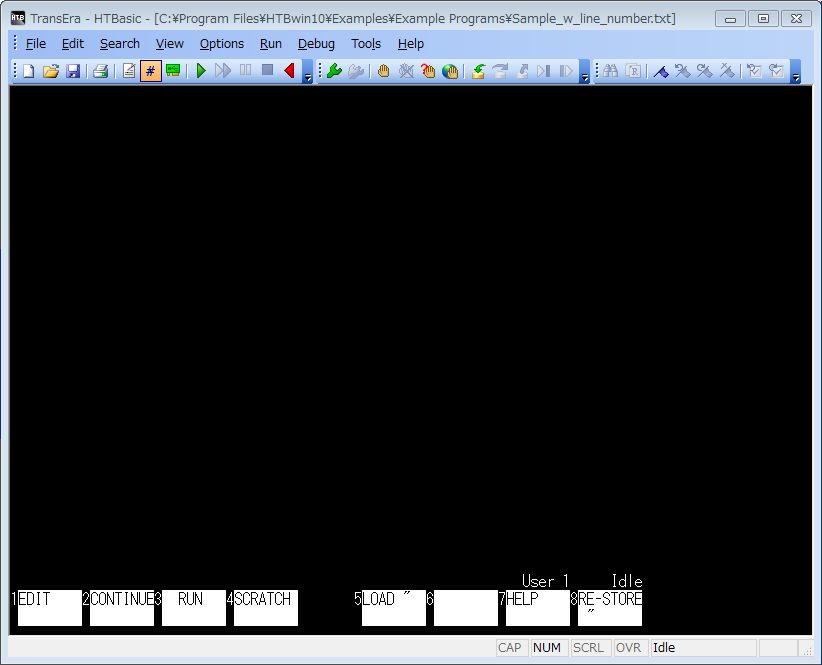Open the Run menu

click(x=271, y=43)
